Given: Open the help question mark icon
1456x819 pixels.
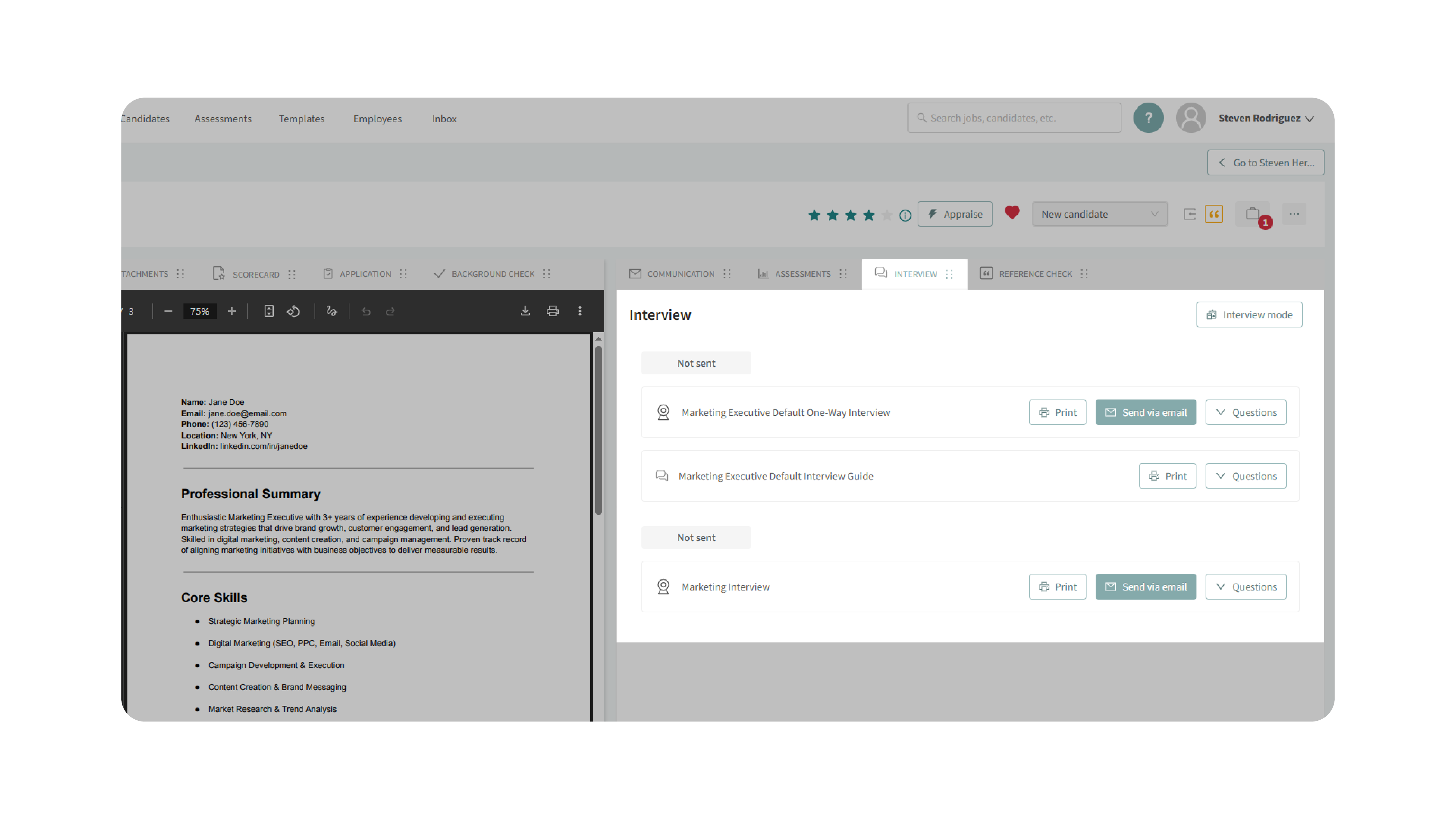Looking at the screenshot, I should (1148, 118).
